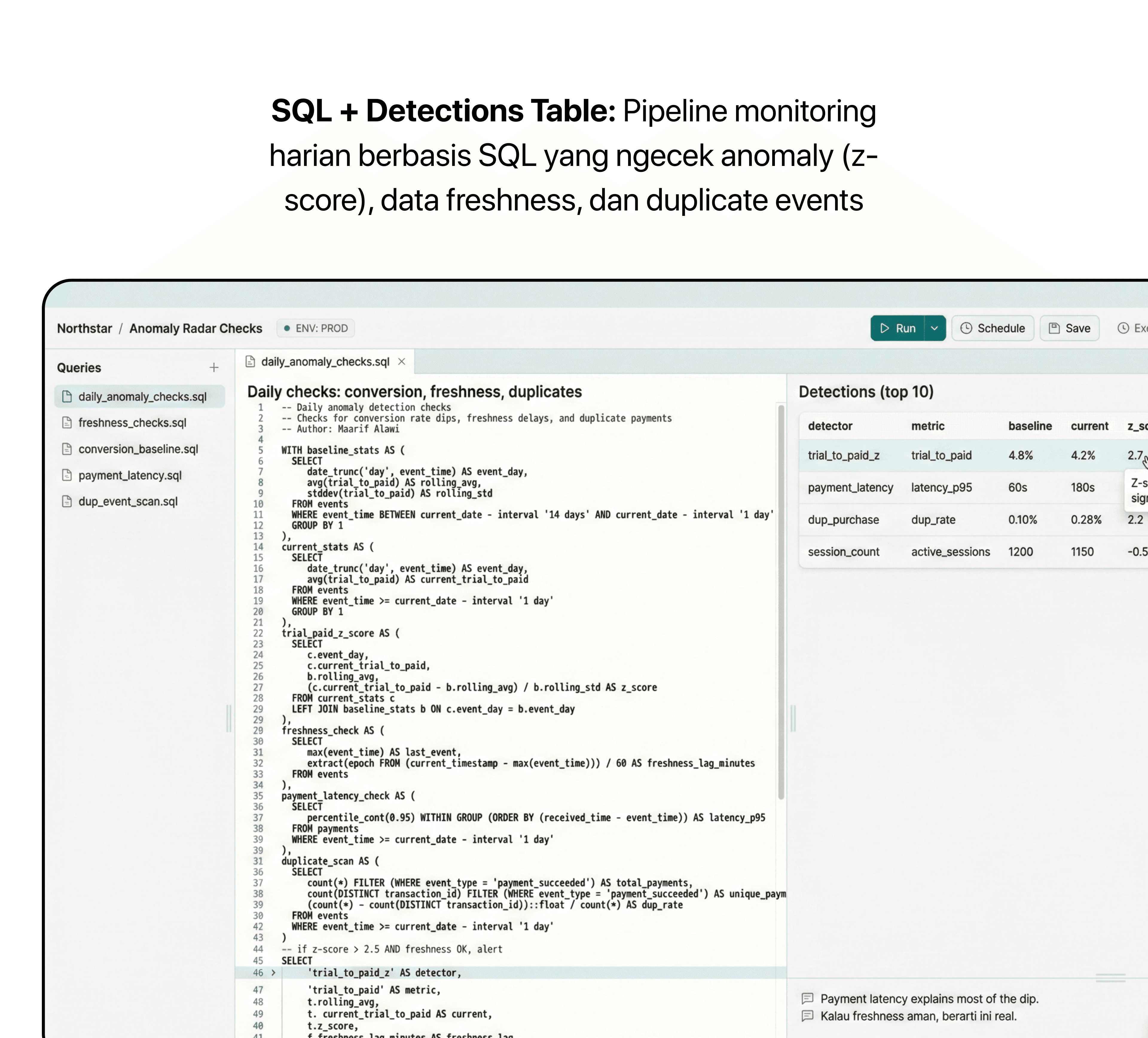Screen dimensions: 1148x1038
Task: Go to Northstar breadcrumb
Action: 84,329
